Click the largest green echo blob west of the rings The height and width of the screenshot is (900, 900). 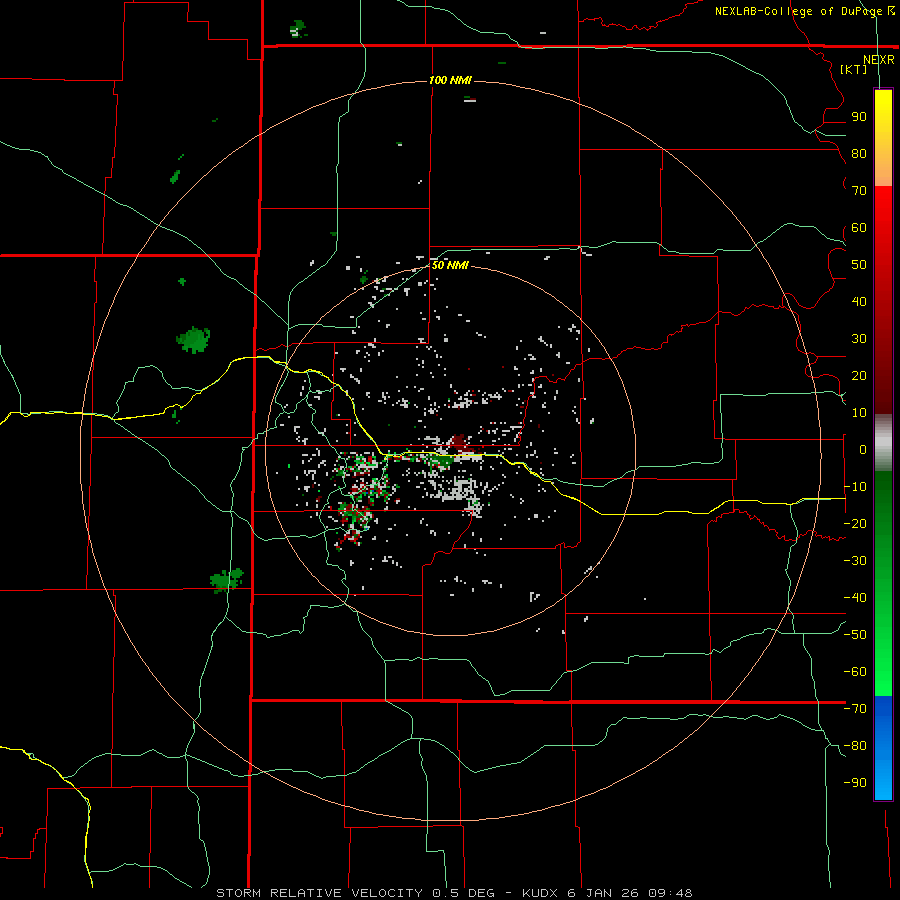193,340
